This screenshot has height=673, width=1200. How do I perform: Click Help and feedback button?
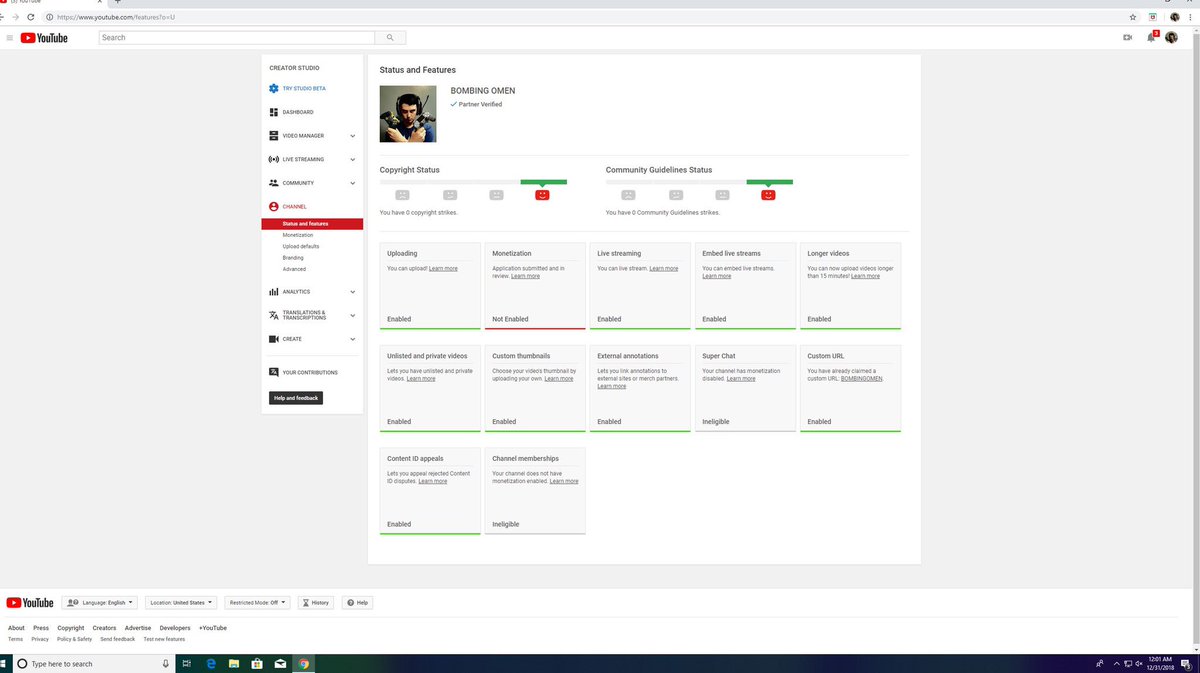(x=296, y=398)
